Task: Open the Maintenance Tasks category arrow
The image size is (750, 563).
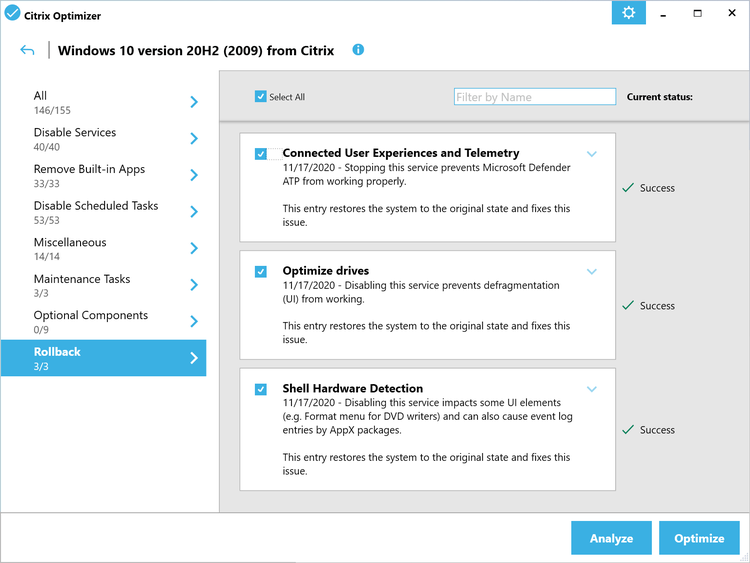Action: pyautogui.click(x=194, y=285)
